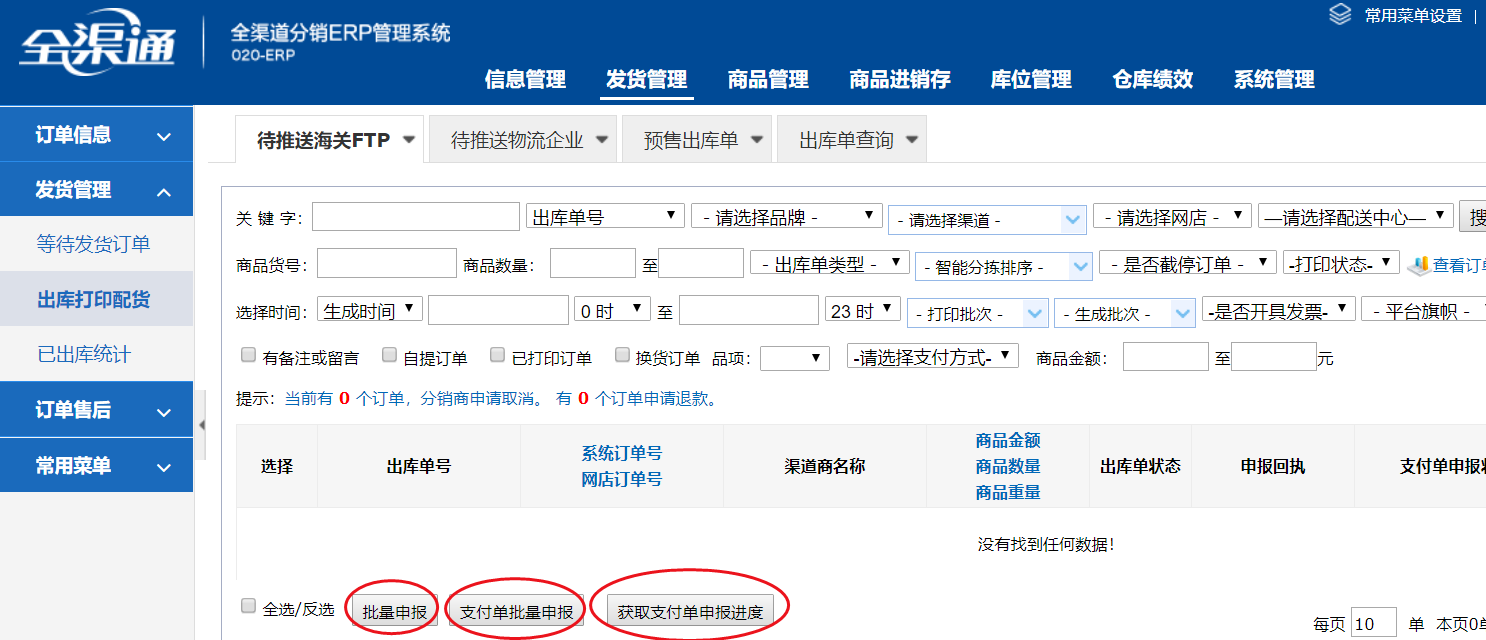The width and height of the screenshot is (1486, 640).
Task: Open the 商品管理 menu
Action: point(767,79)
